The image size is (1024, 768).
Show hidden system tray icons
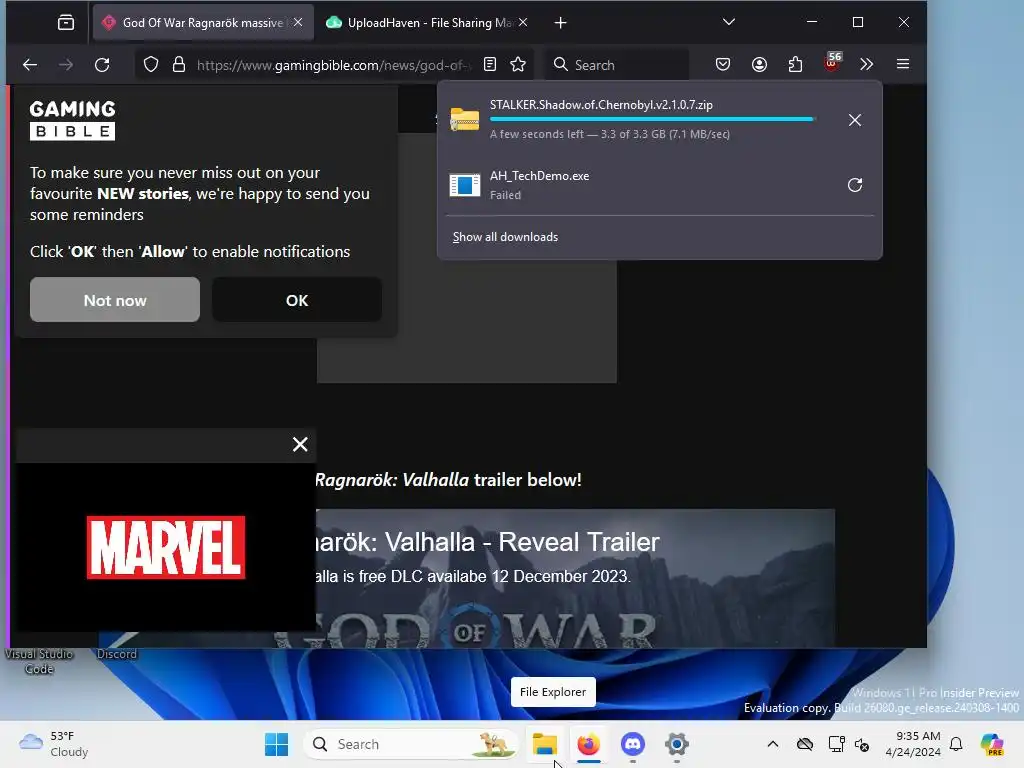pyautogui.click(x=773, y=744)
